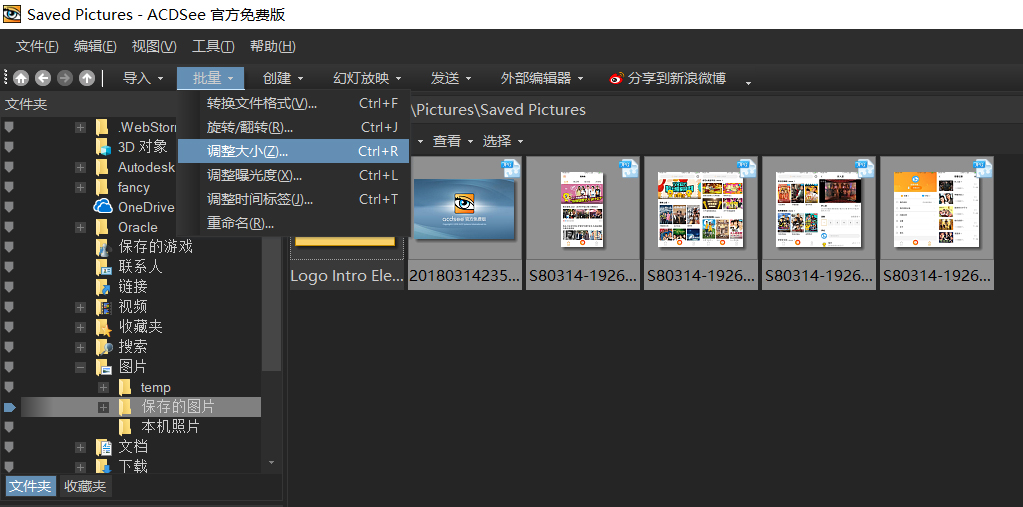Collapse the 图片 folder node
Viewport: 1023px width, 507px height.
coord(80,367)
